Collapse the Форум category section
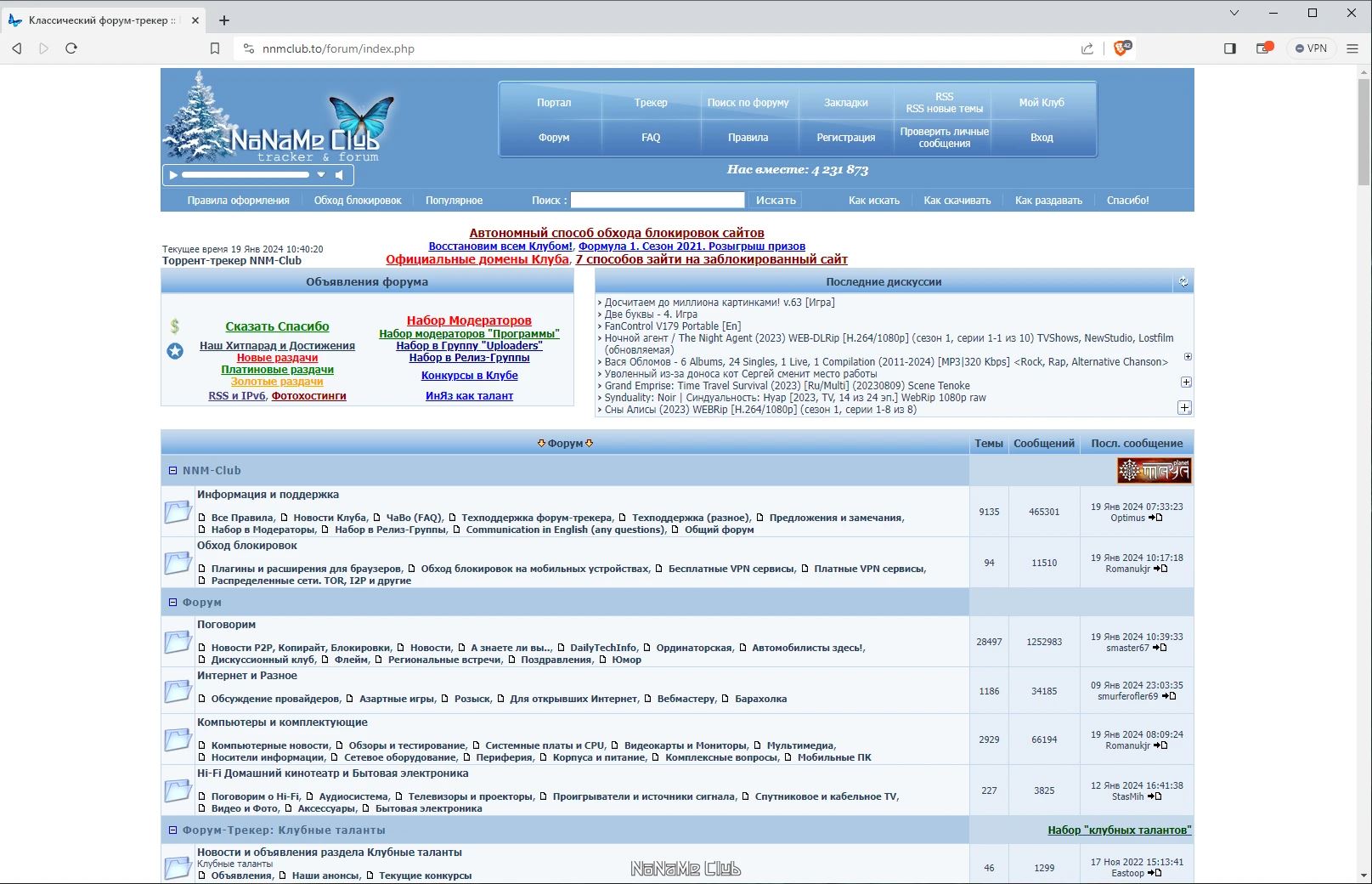 172,602
